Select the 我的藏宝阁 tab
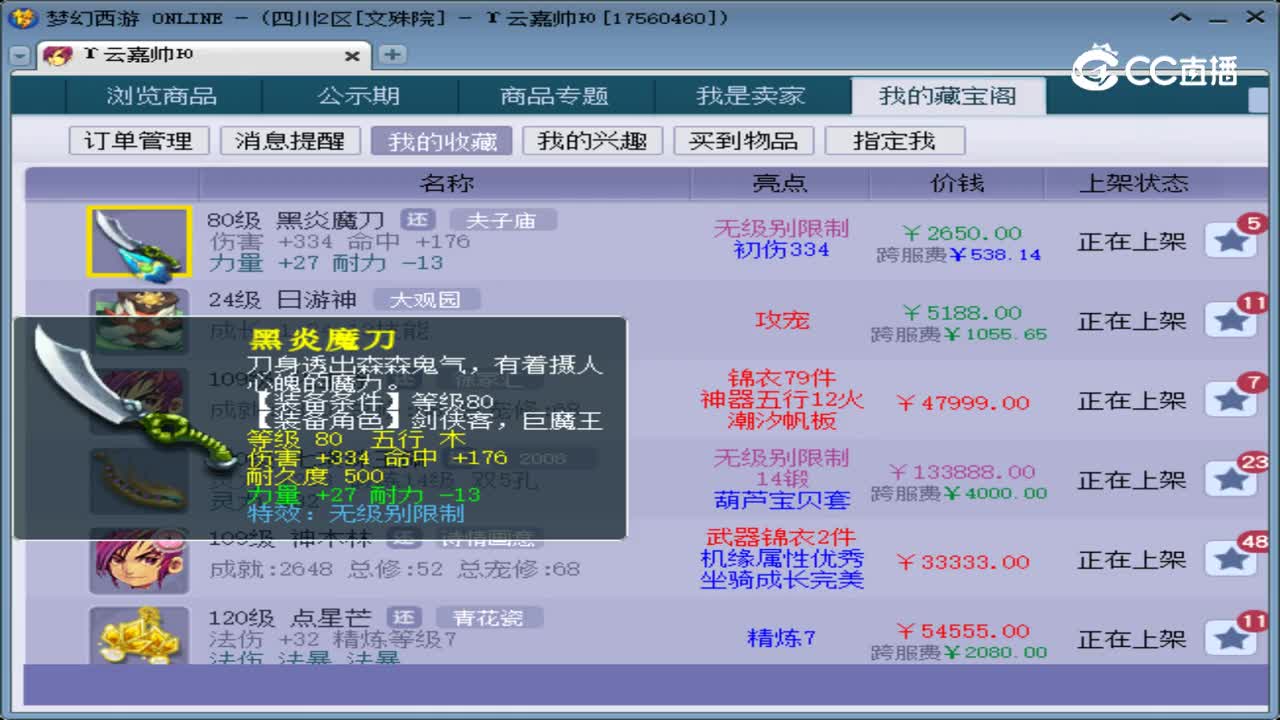Viewport: 1280px width, 720px height. (948, 96)
